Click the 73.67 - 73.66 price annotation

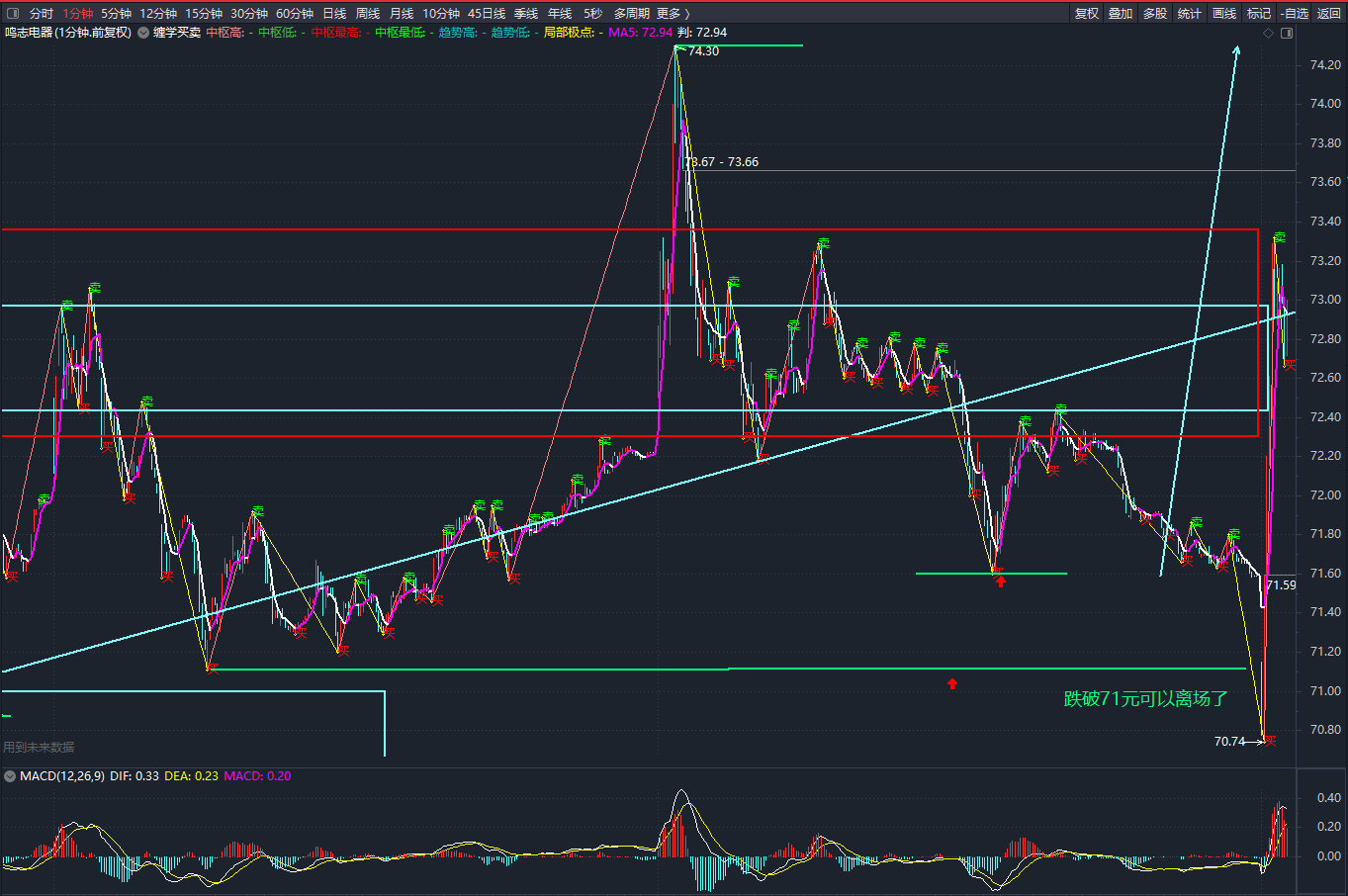pos(722,162)
